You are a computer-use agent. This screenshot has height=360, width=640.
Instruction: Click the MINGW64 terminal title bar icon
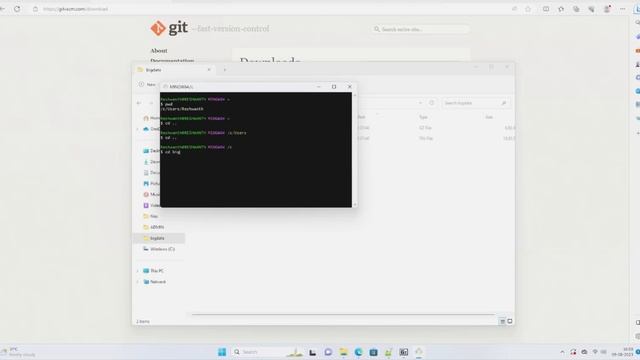tap(165, 87)
